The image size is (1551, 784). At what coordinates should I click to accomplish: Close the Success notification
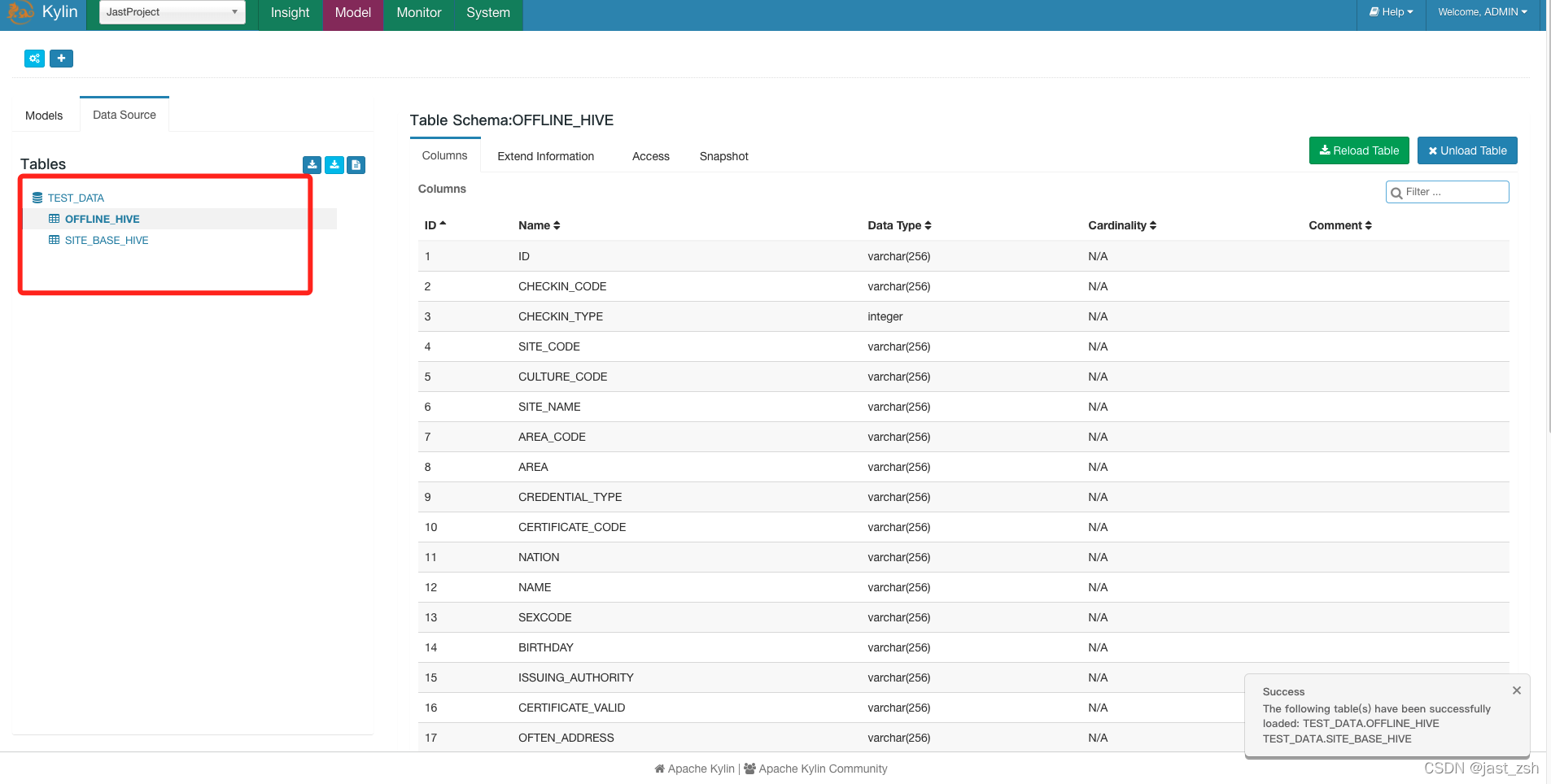tap(1517, 690)
